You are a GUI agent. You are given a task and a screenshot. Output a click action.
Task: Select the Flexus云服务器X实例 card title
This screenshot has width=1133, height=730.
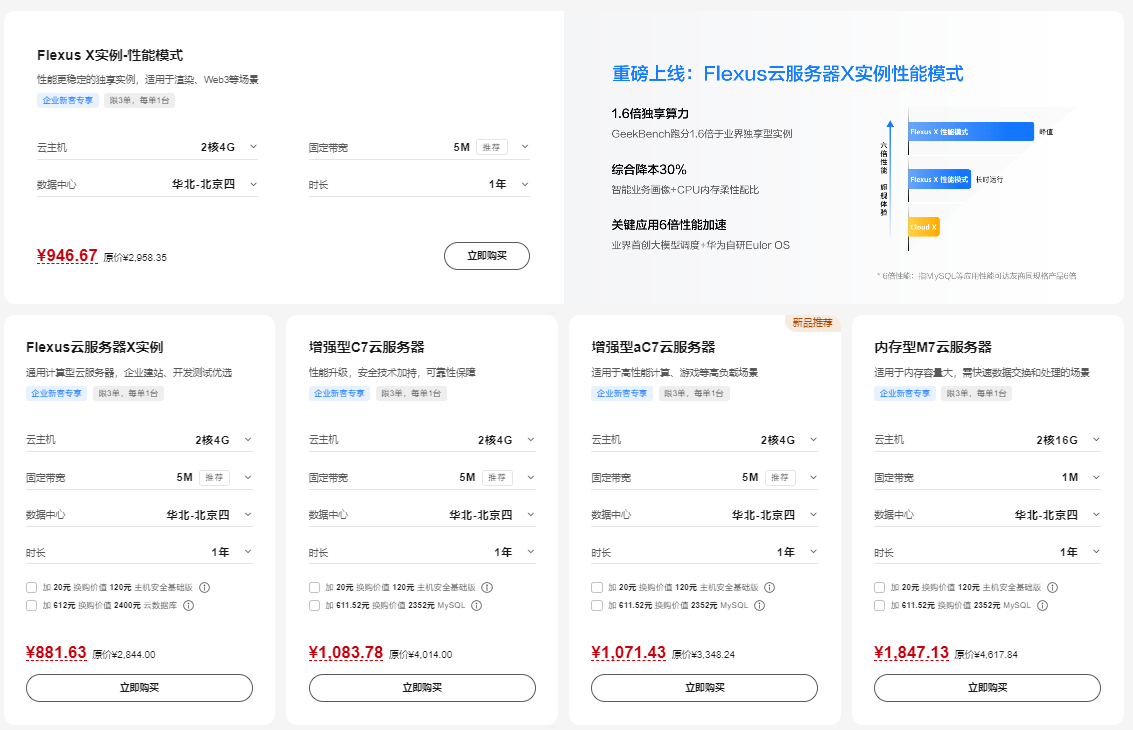(x=95, y=347)
